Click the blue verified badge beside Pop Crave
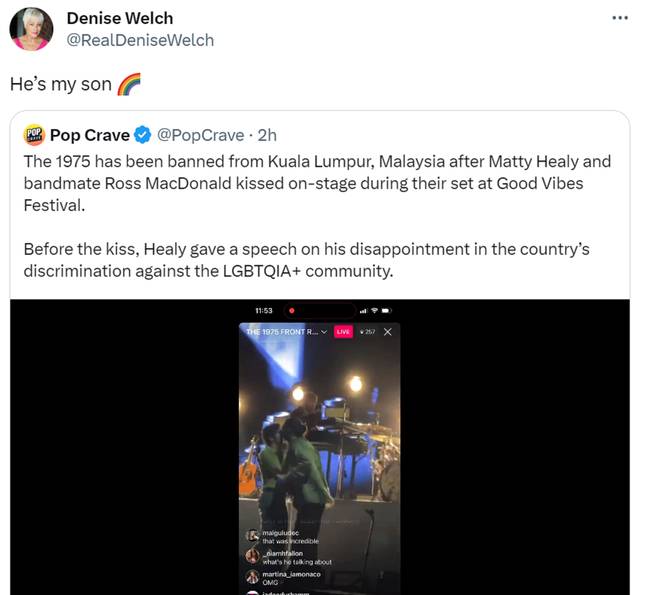 coord(143,135)
